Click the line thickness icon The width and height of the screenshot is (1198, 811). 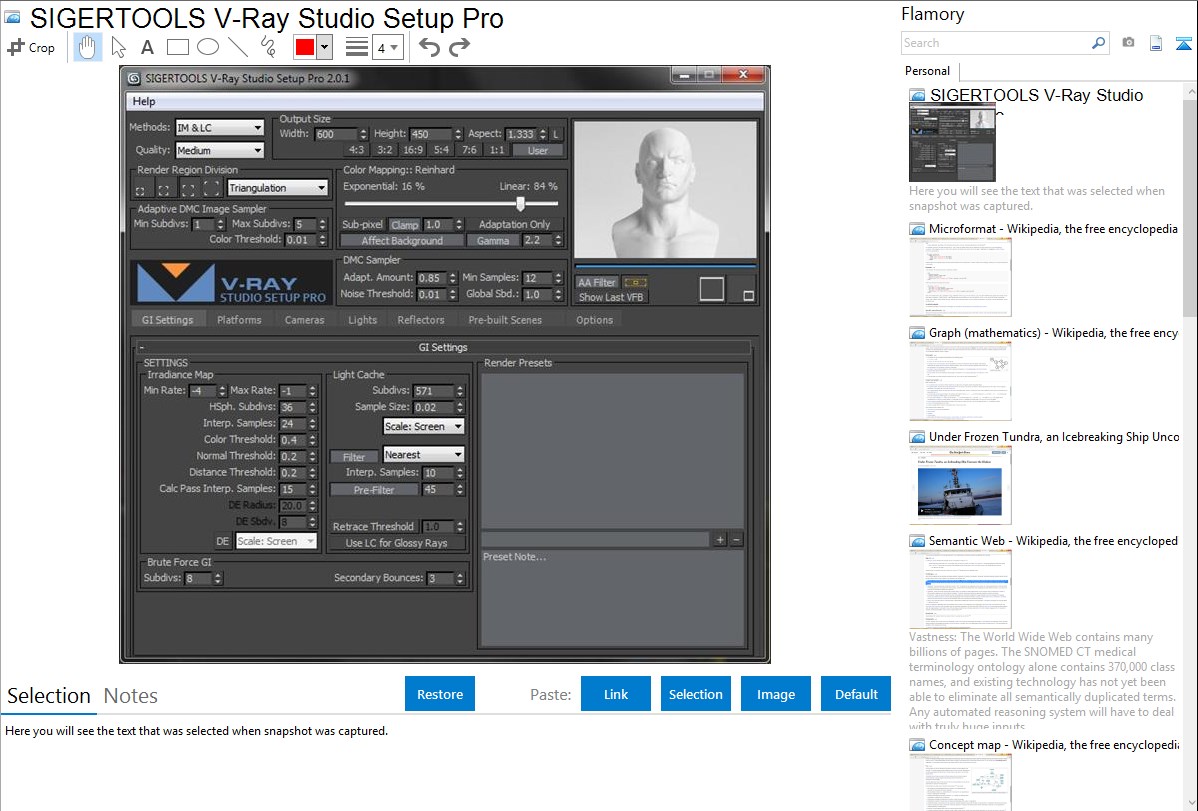(x=357, y=47)
